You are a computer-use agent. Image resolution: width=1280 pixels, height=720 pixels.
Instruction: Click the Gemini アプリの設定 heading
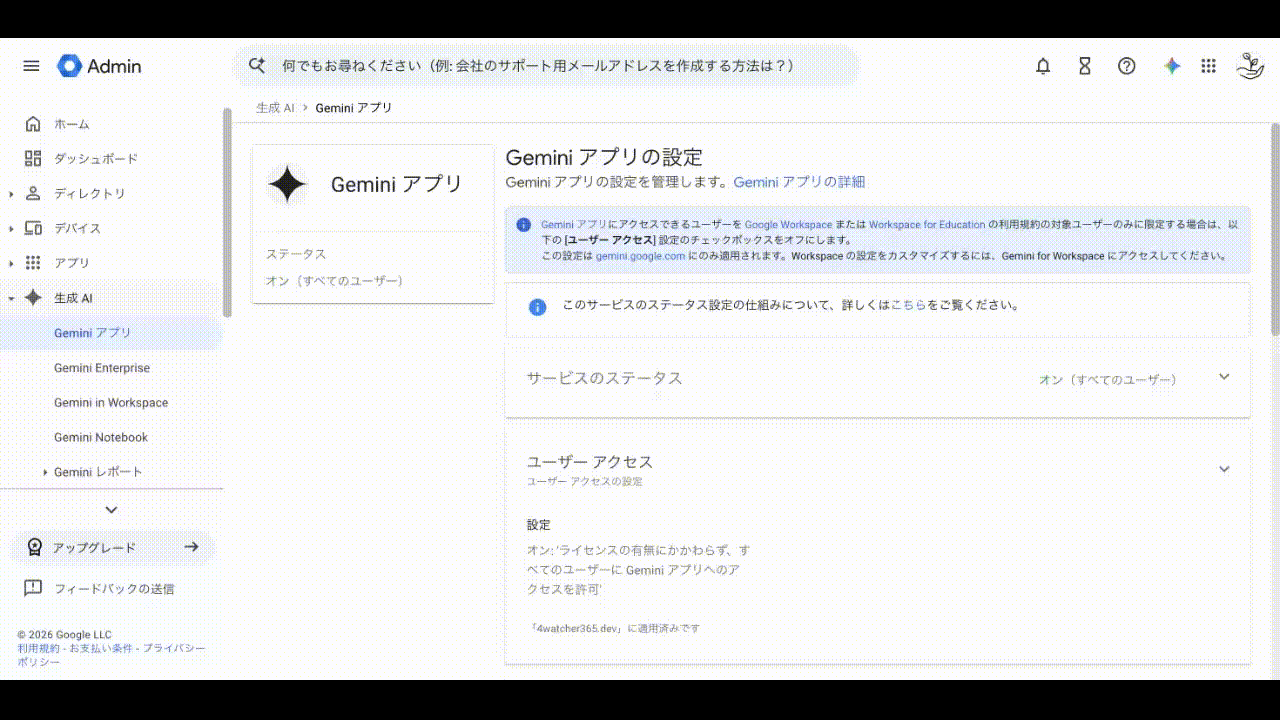coord(604,157)
